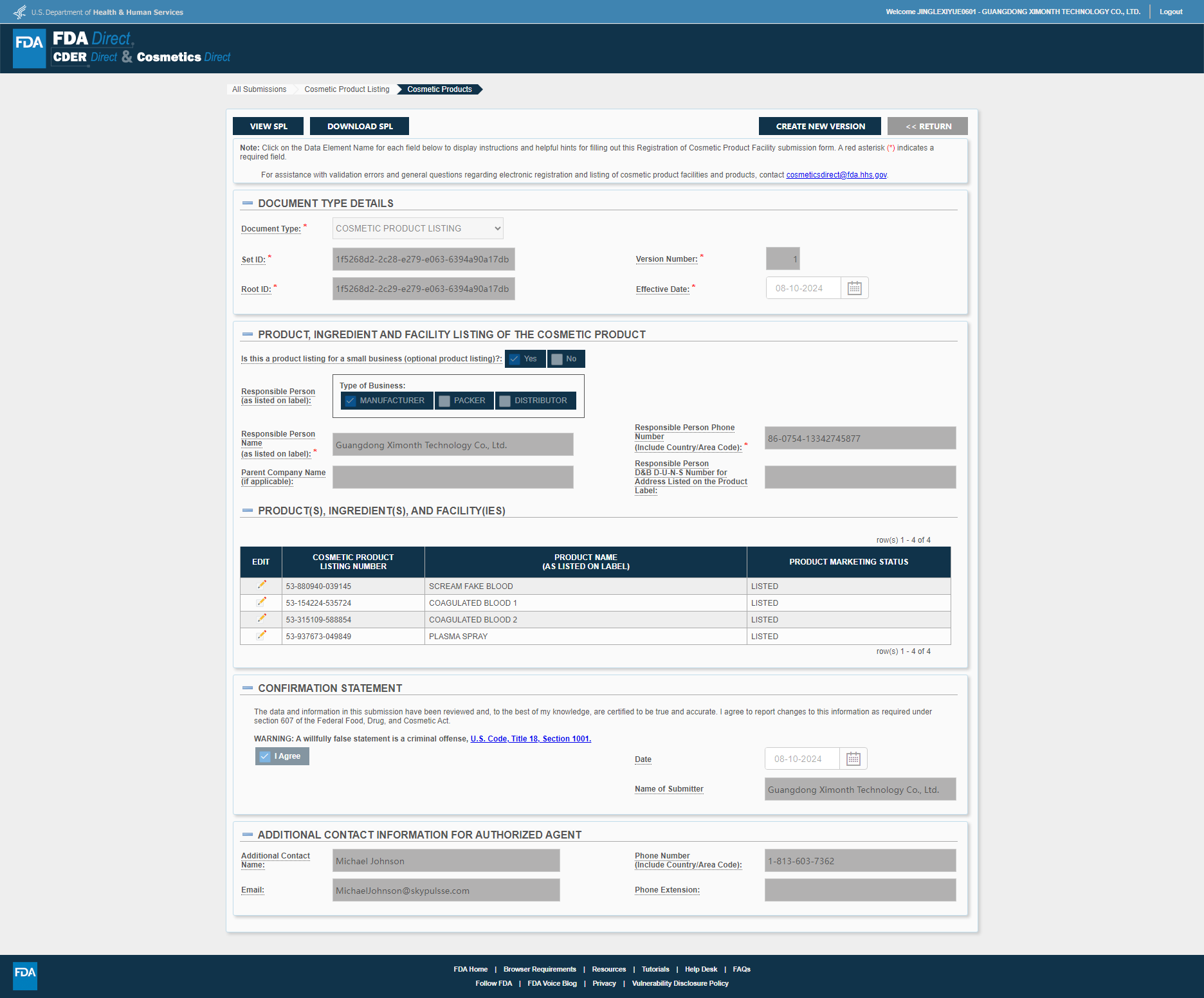Open the Document Type dropdown
The image size is (1204, 998).
[x=418, y=228]
